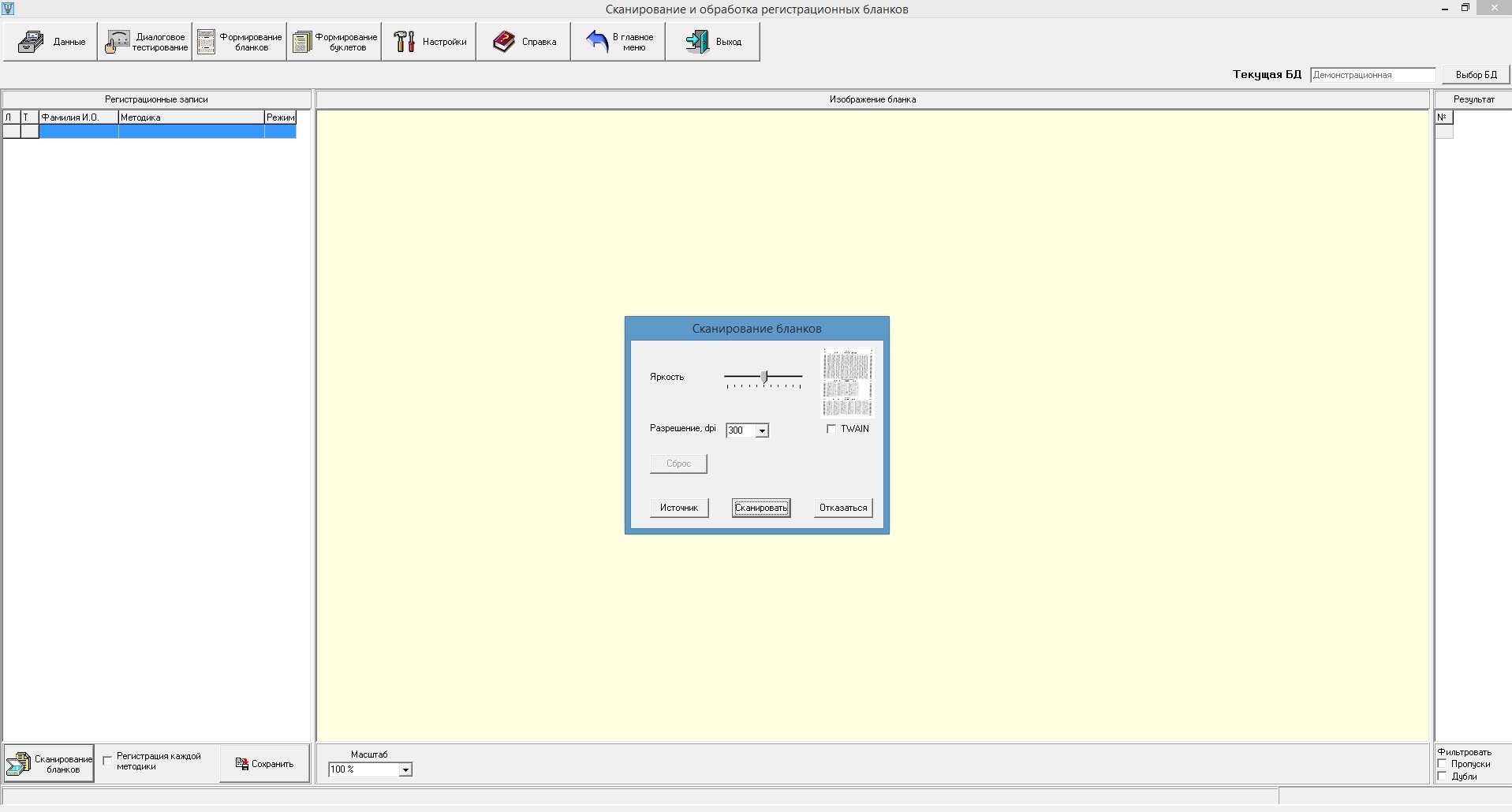Screen dimensions: 1512x812
Task: Click the Выход door icon
Action: (696, 42)
